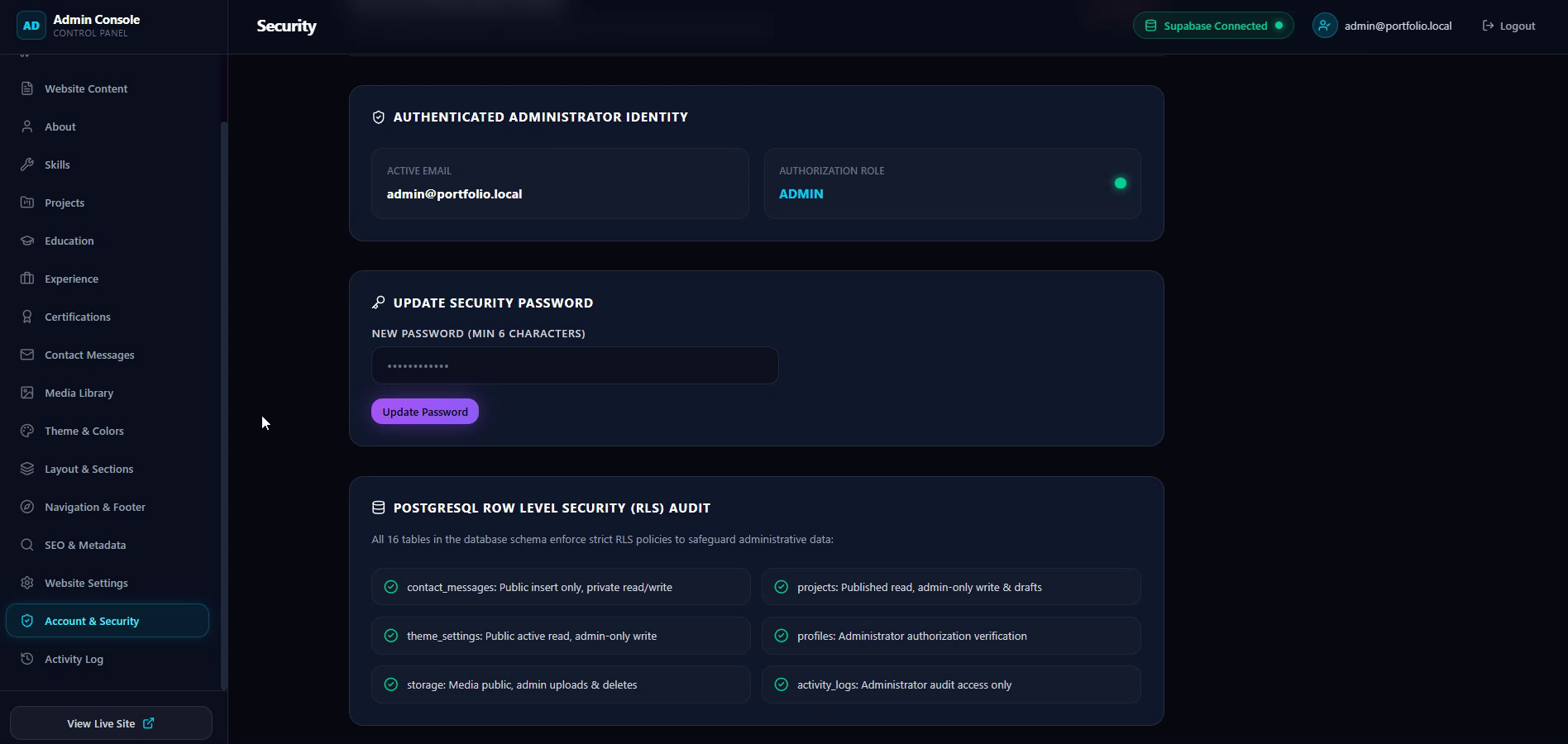Click the Supabase Connected status badge
The width and height of the screenshot is (1568, 744).
pyautogui.click(x=1213, y=26)
